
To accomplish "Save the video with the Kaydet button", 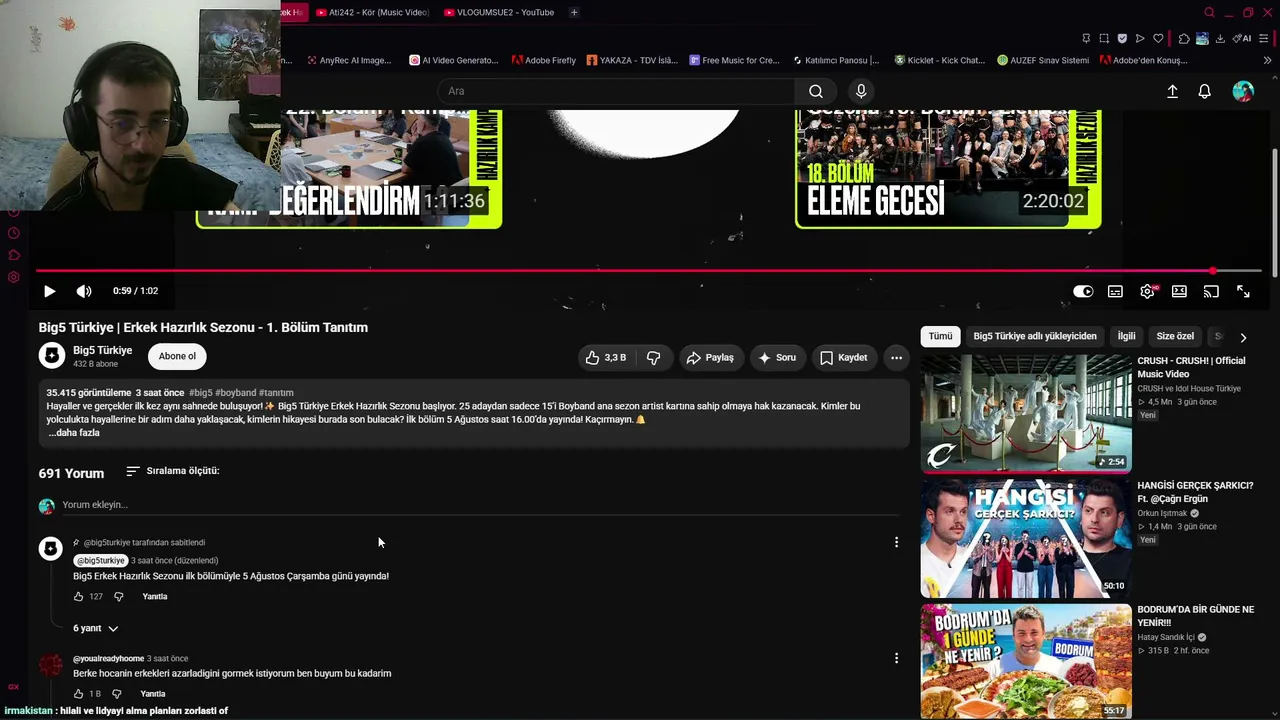I will (x=844, y=357).
